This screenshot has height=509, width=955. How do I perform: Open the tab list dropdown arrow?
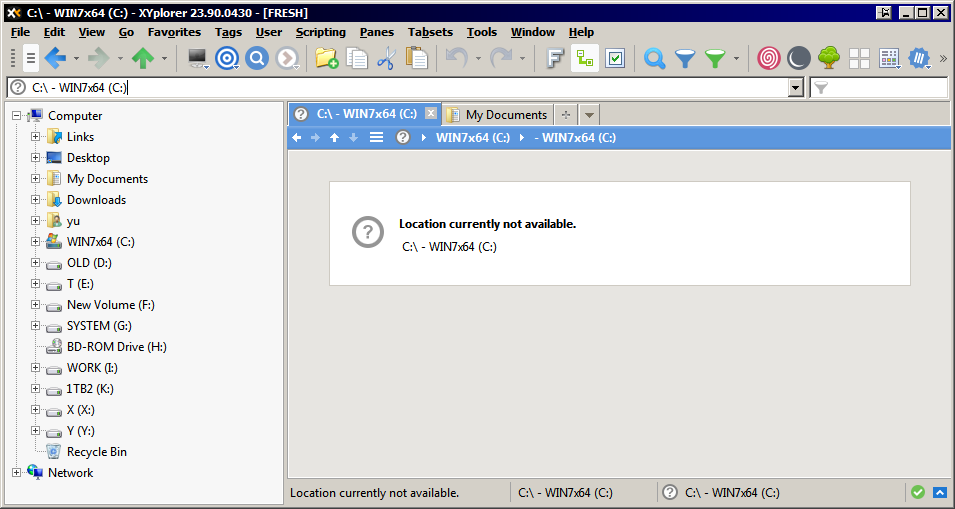[x=589, y=114]
